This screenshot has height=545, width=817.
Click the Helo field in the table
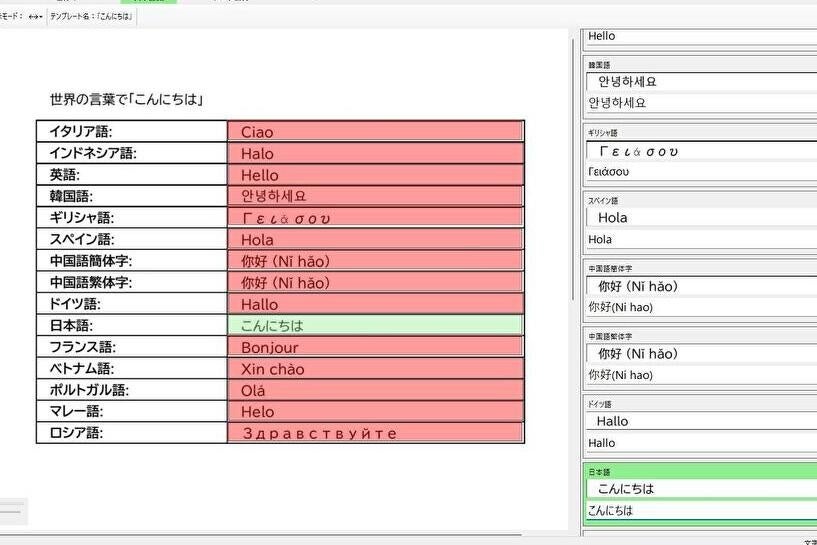376,412
